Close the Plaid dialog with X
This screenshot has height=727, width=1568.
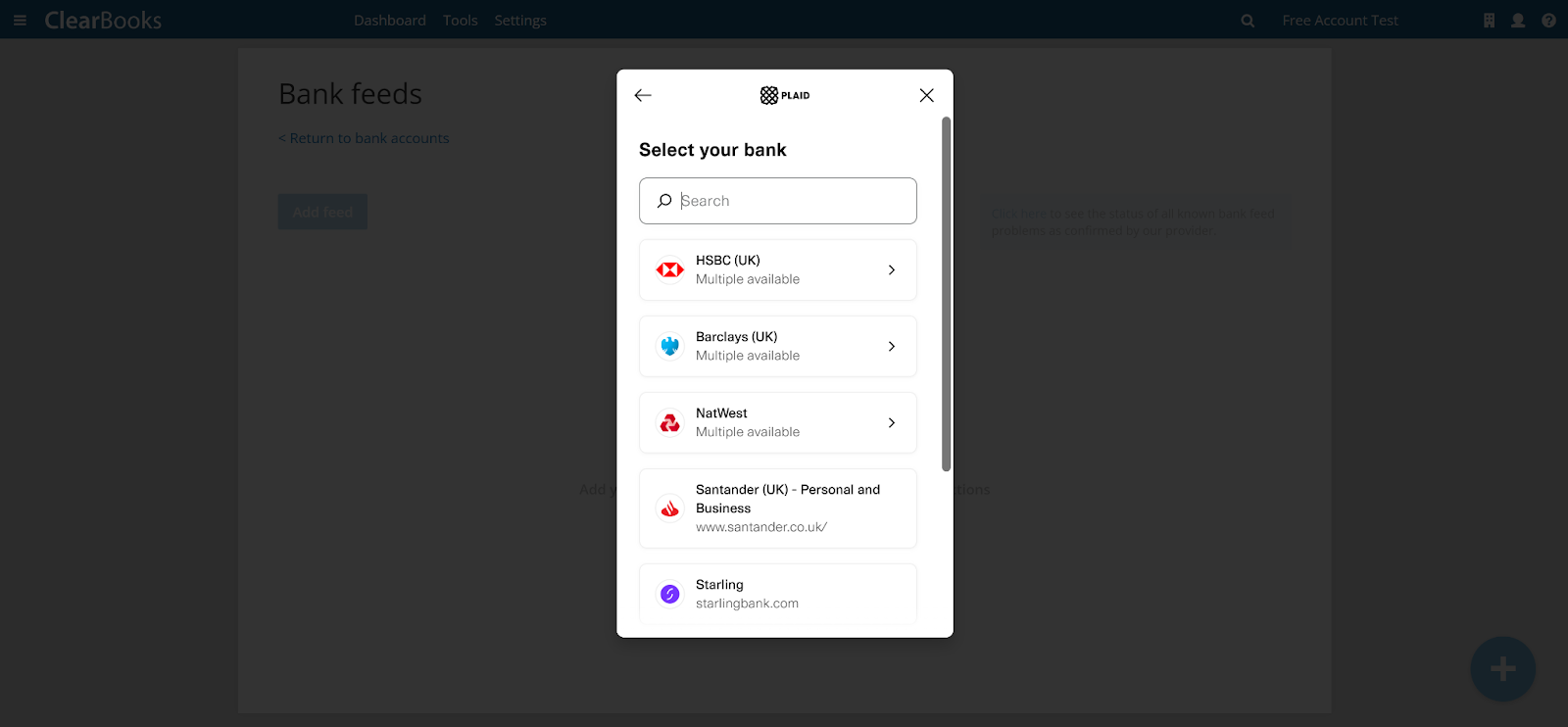point(927,95)
